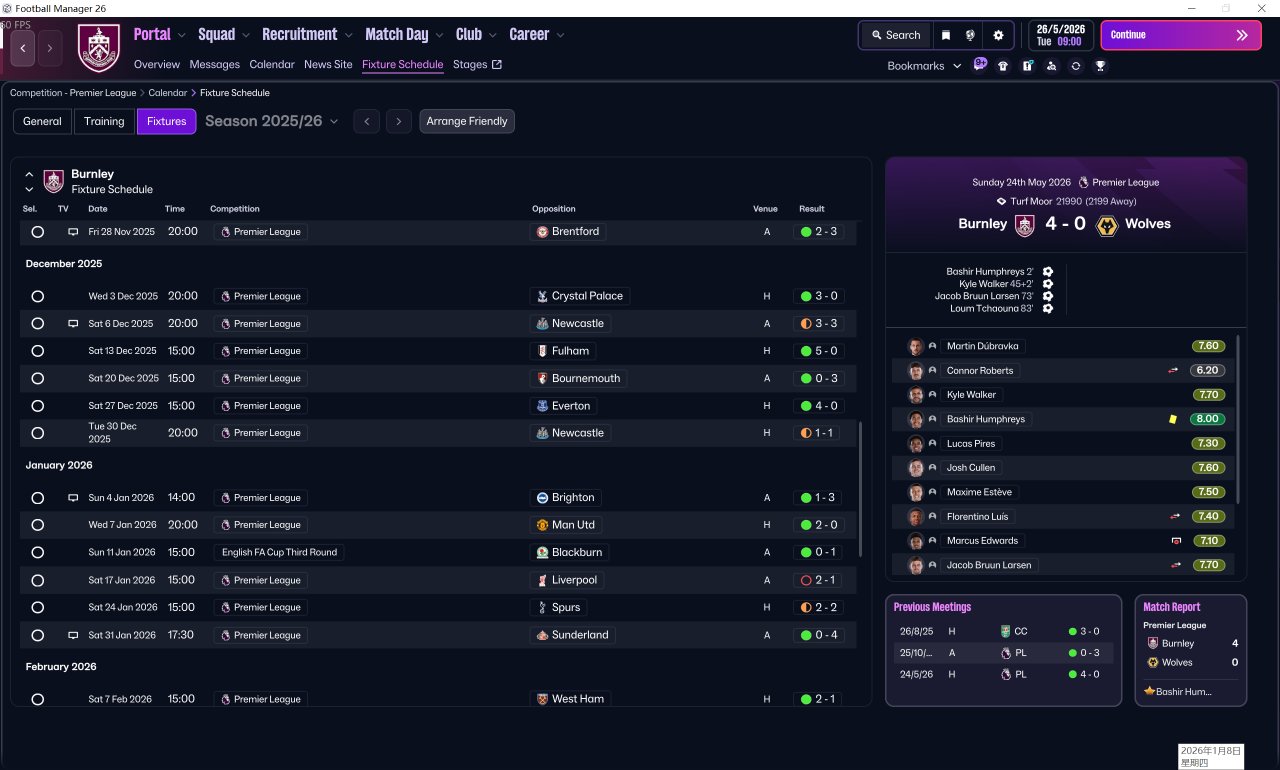The width and height of the screenshot is (1280, 770).
Task: Select the radio button for the Crystal Palace fixture
Action: point(38,297)
